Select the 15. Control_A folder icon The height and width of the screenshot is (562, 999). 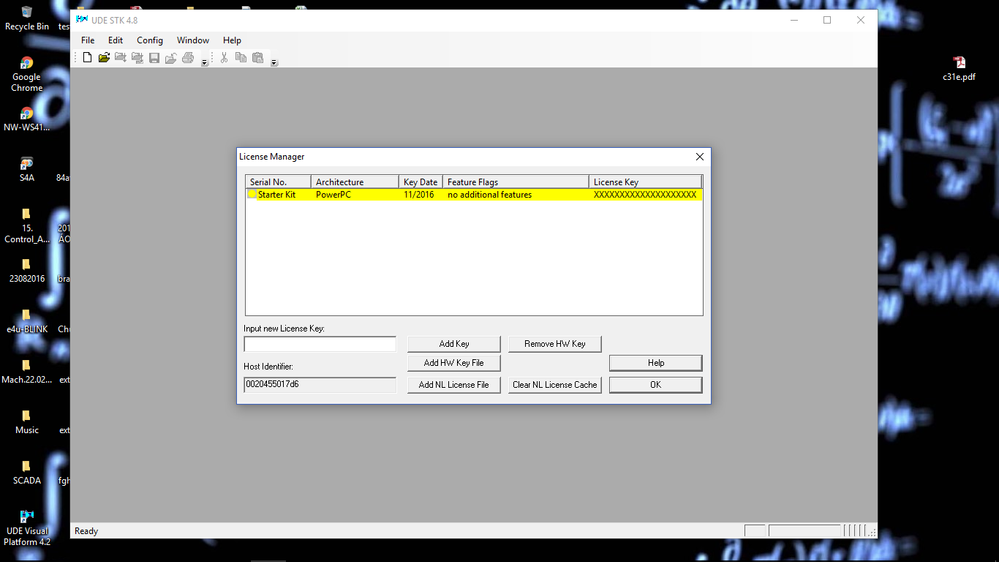27,226
